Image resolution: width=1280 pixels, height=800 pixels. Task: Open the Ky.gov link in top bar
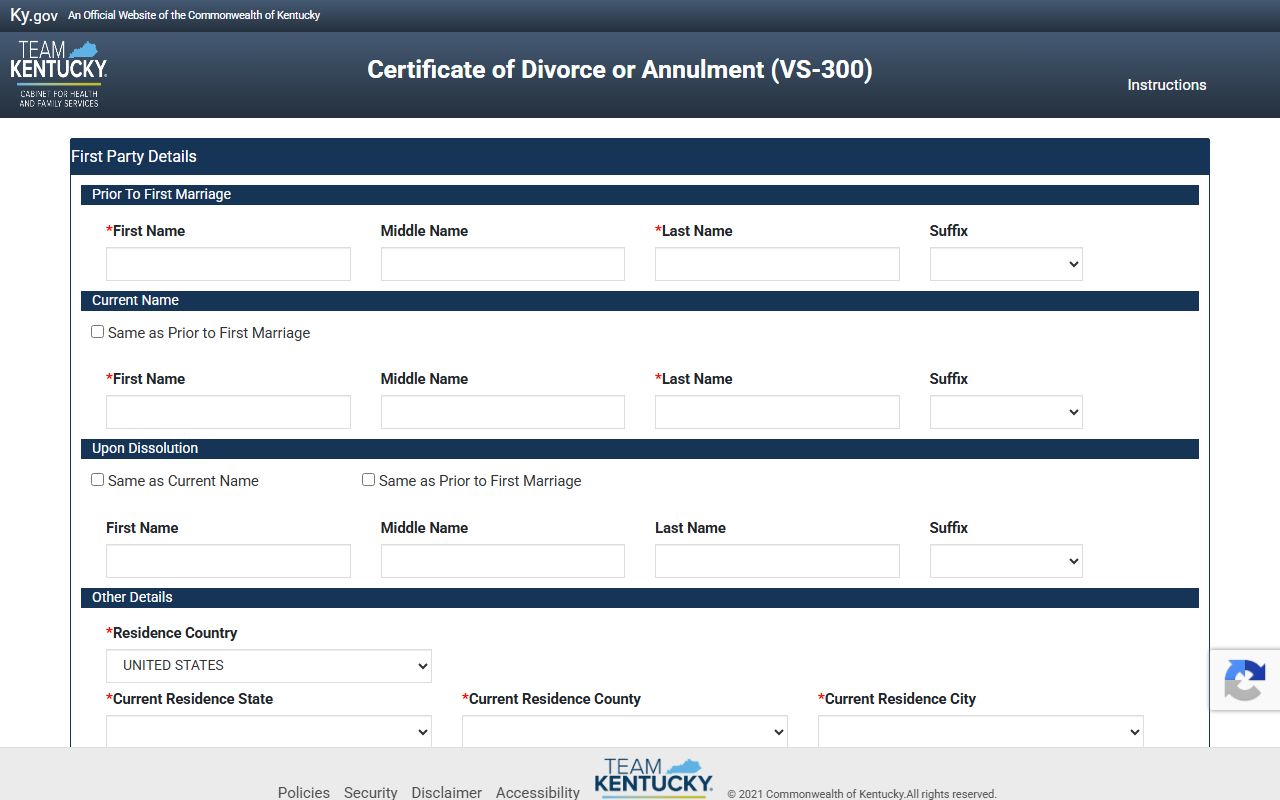pos(34,15)
